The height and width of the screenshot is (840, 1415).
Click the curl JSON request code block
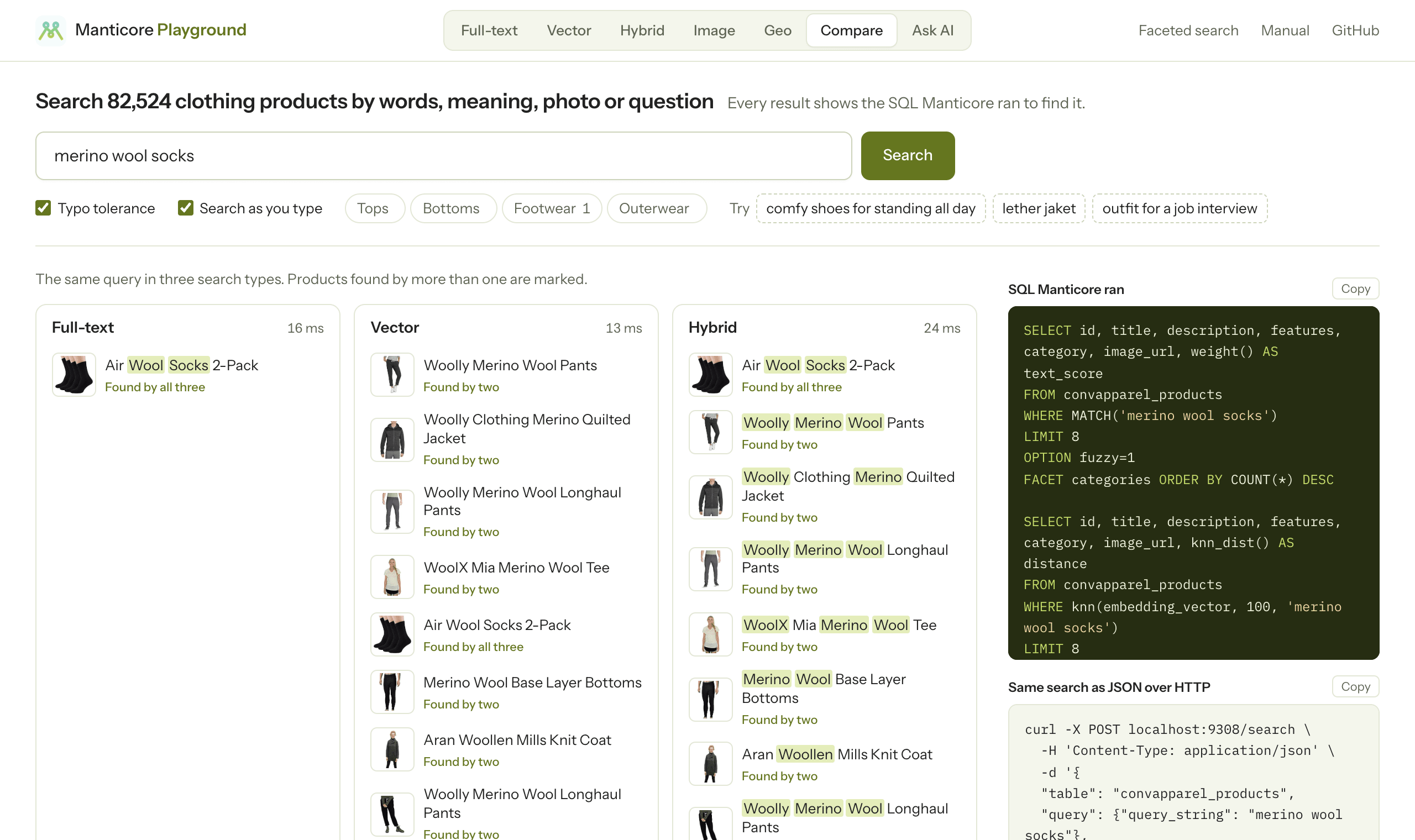click(x=1193, y=773)
